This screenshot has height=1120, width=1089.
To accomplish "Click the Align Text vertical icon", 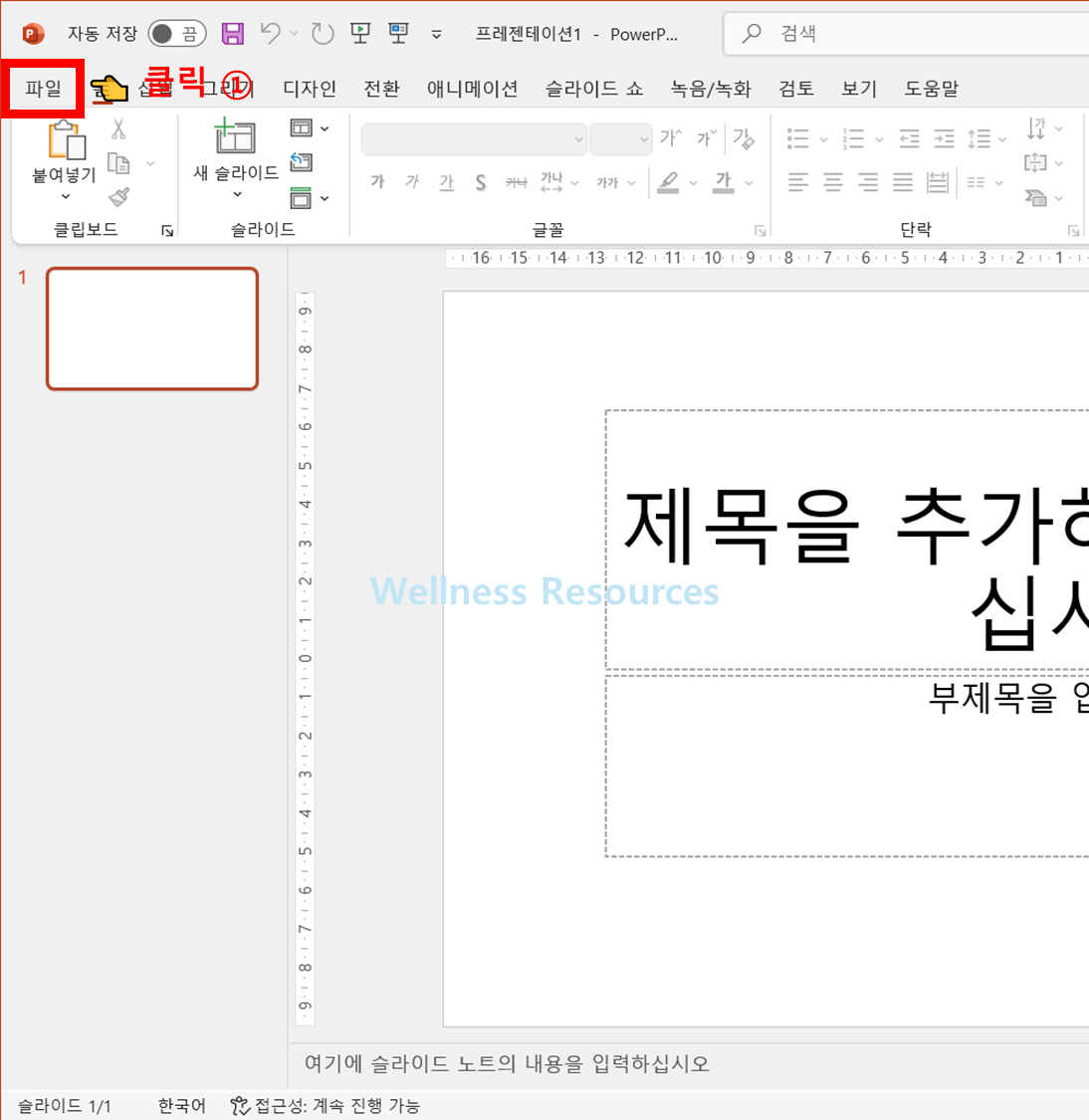I will coord(1035,163).
